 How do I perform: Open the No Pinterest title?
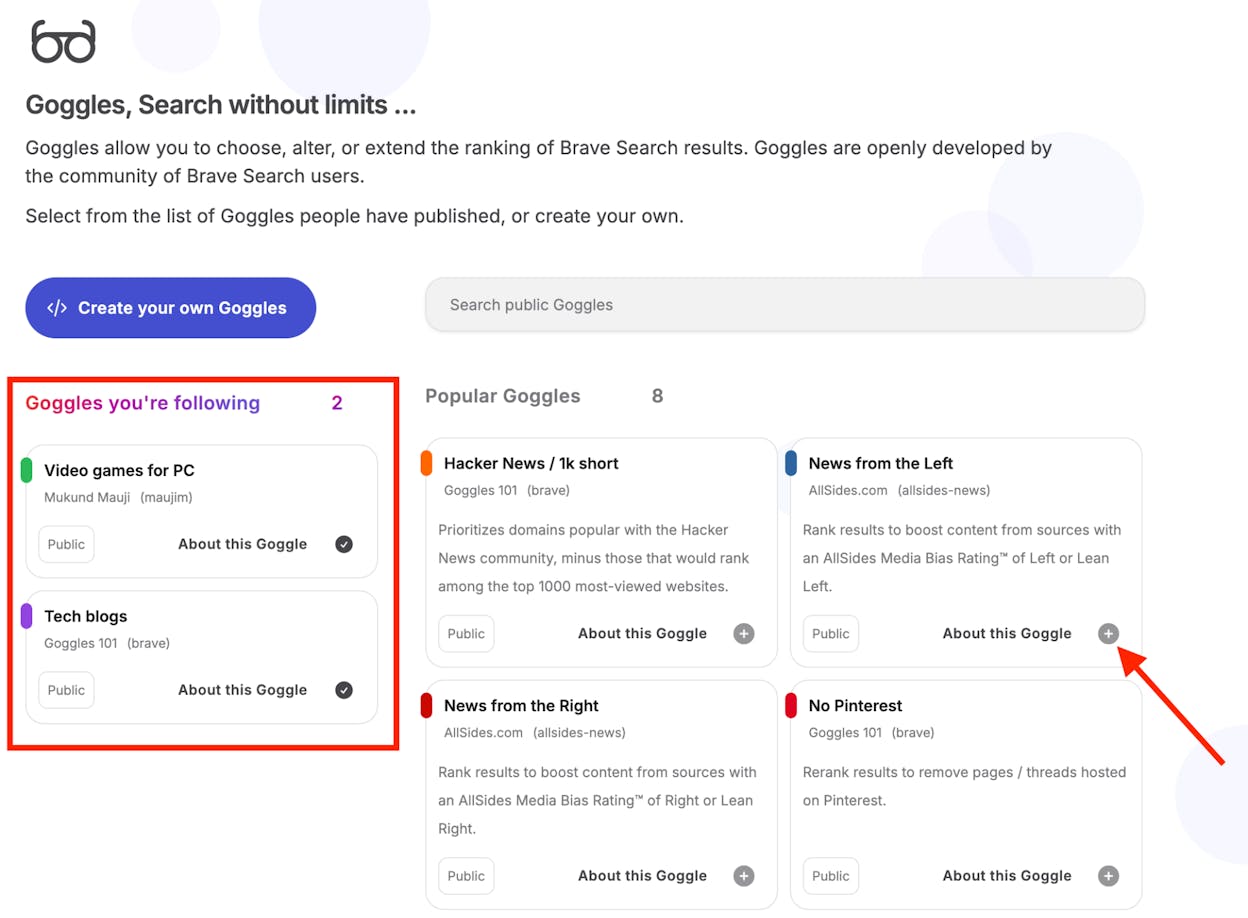click(x=855, y=706)
